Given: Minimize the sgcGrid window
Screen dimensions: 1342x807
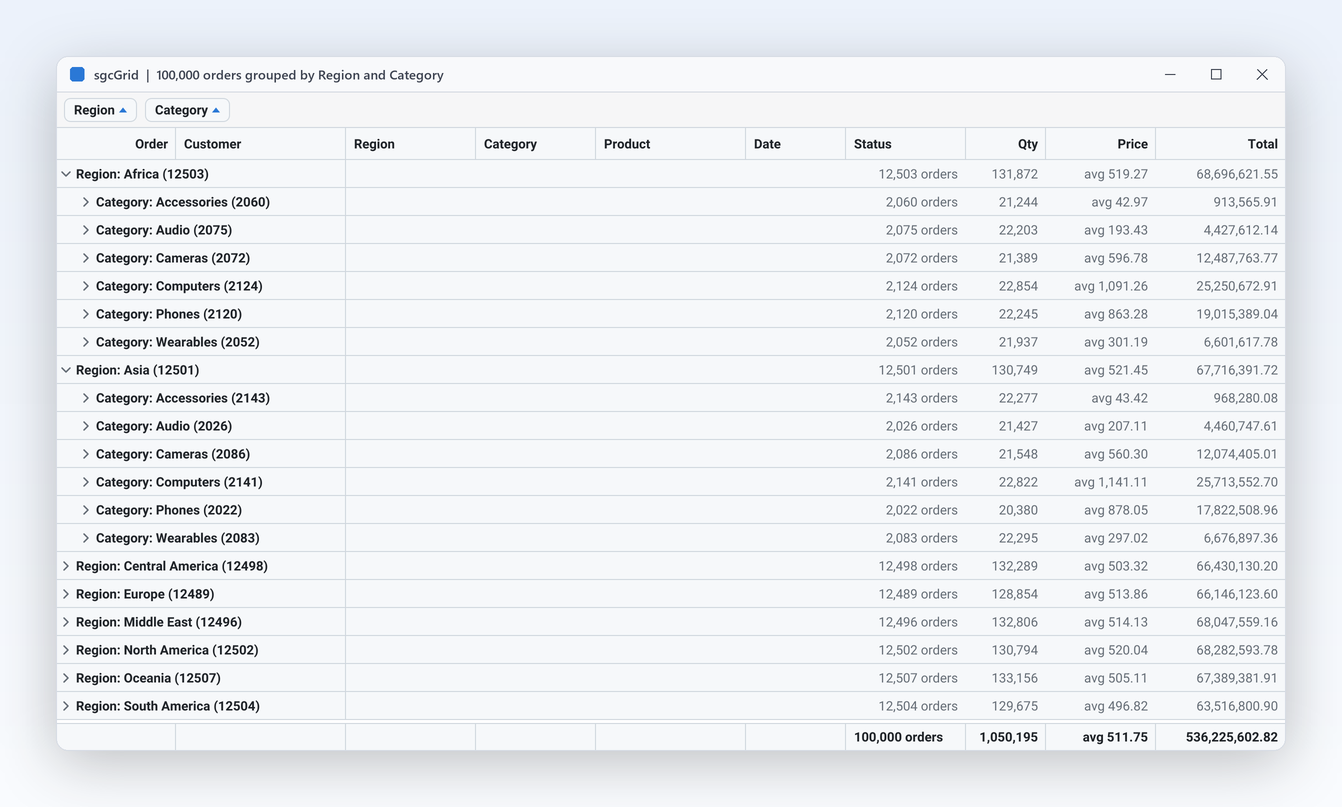Looking at the screenshot, I should (1170, 75).
